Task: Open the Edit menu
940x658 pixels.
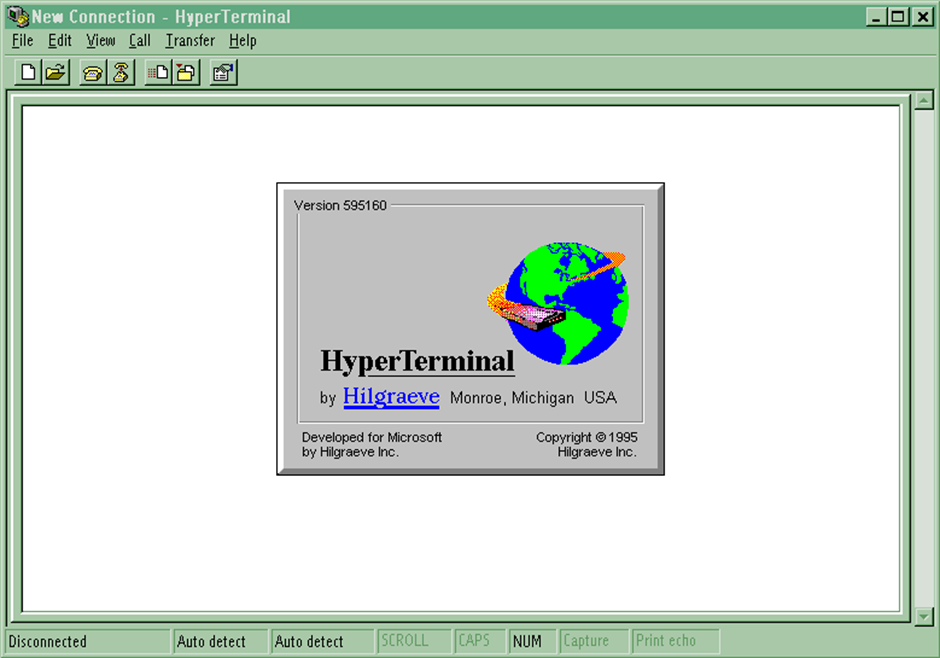Action: click(59, 40)
